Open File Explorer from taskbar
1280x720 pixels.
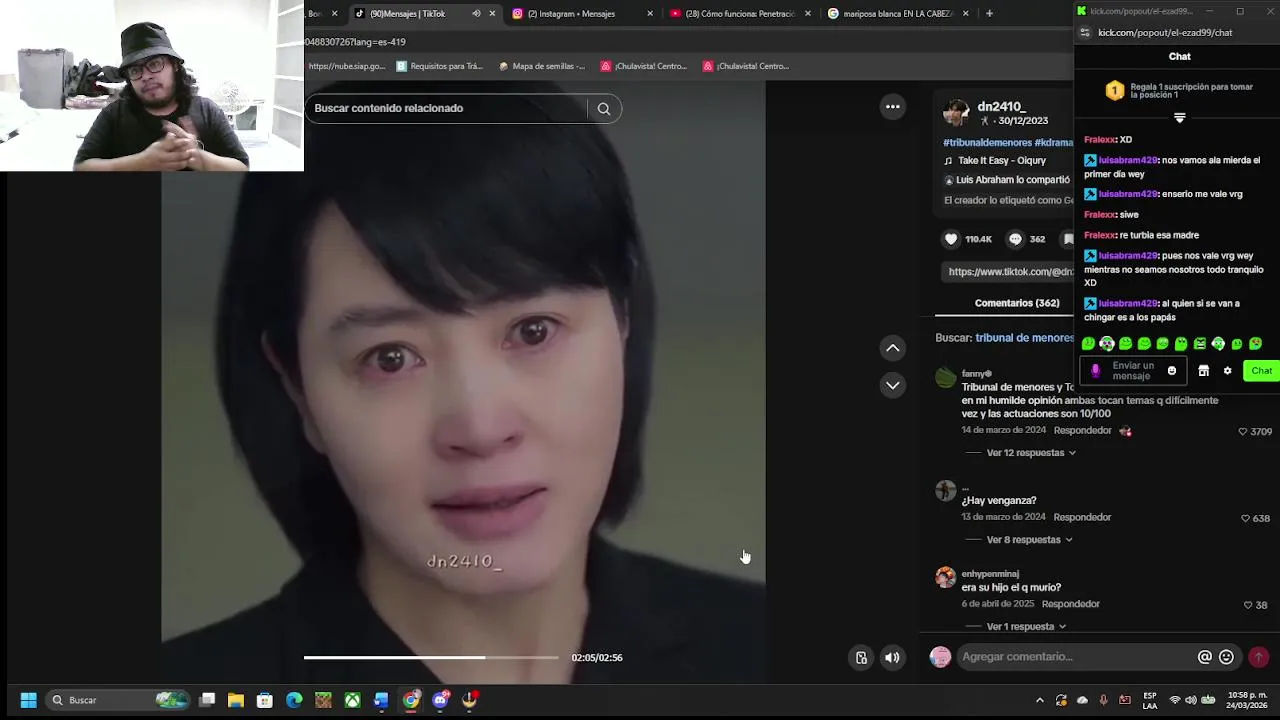(236, 700)
